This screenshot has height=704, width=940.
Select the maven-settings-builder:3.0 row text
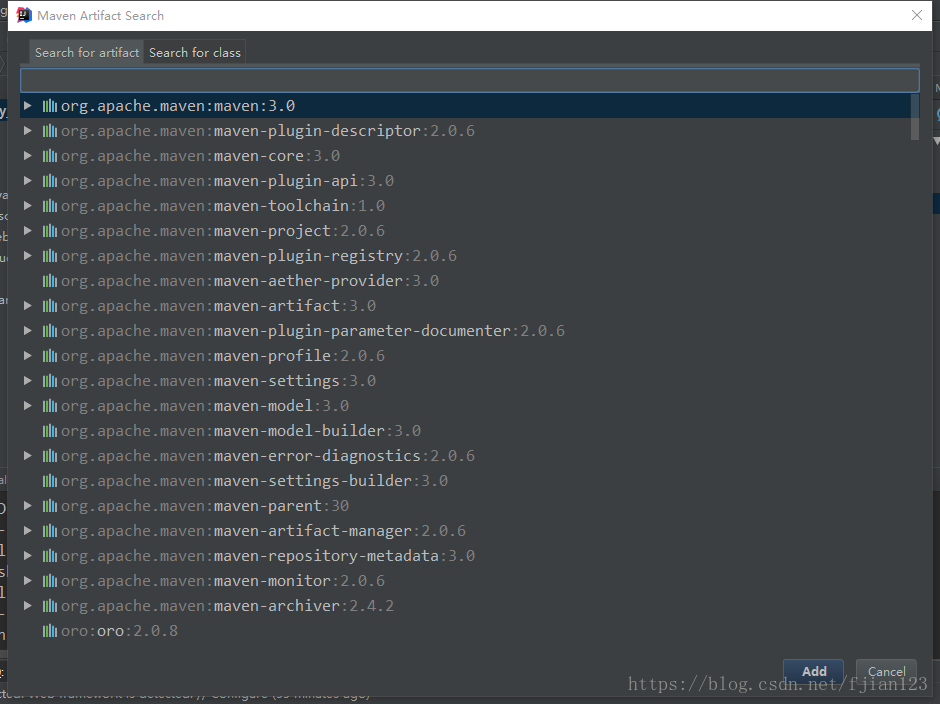point(255,481)
